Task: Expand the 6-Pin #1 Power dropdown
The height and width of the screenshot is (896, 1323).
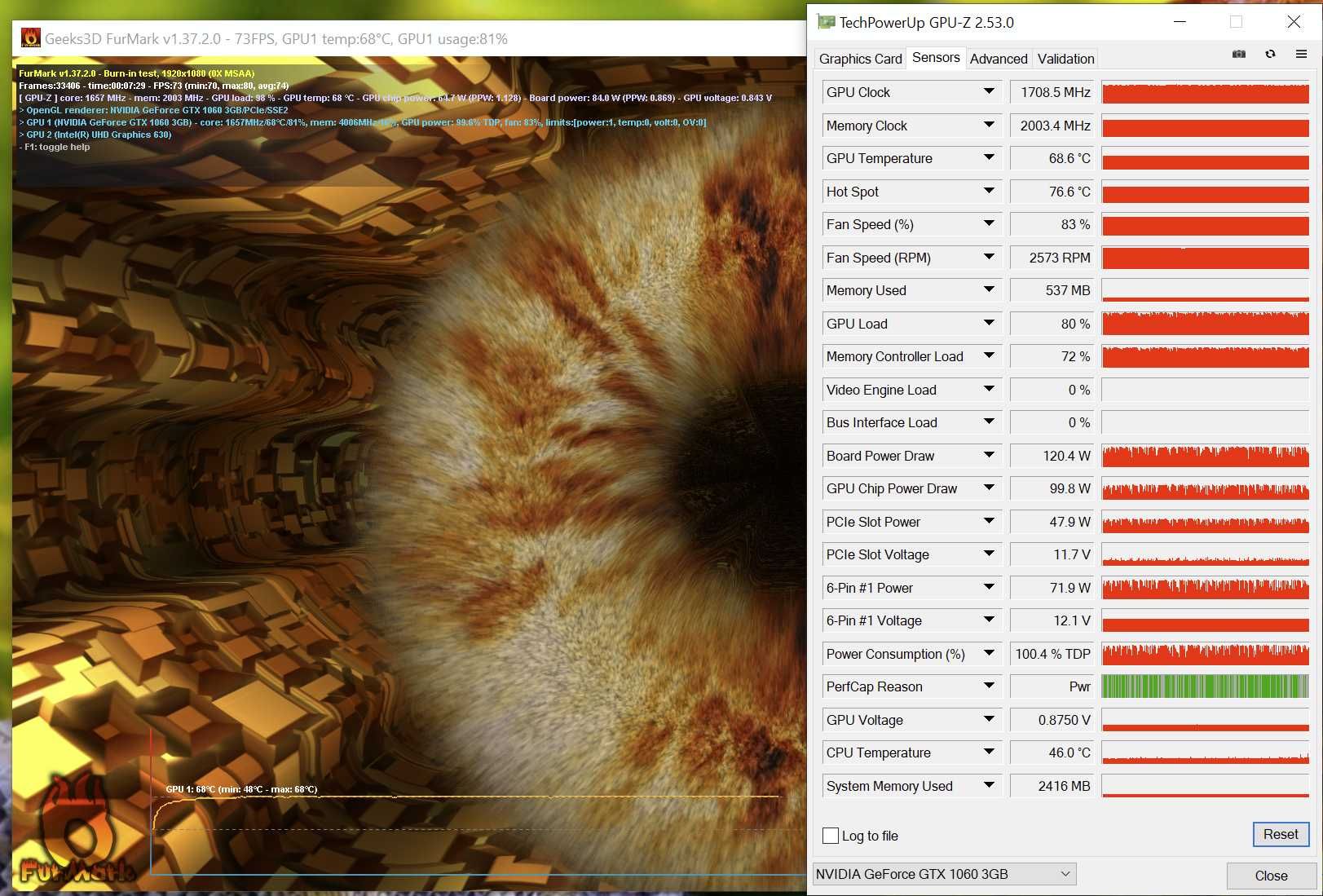Action: tap(989, 588)
